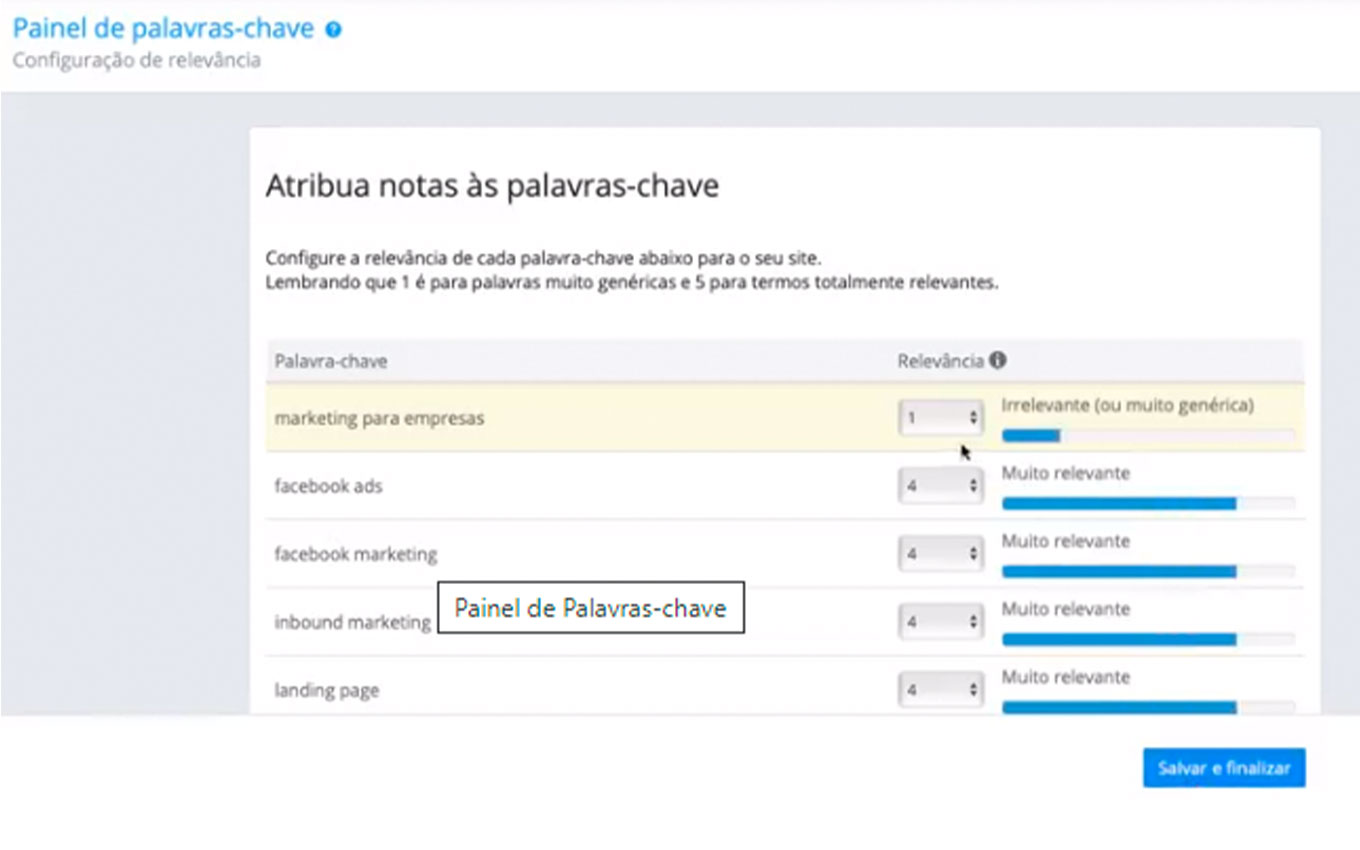Click the info icon next to Relevância

coord(998,361)
